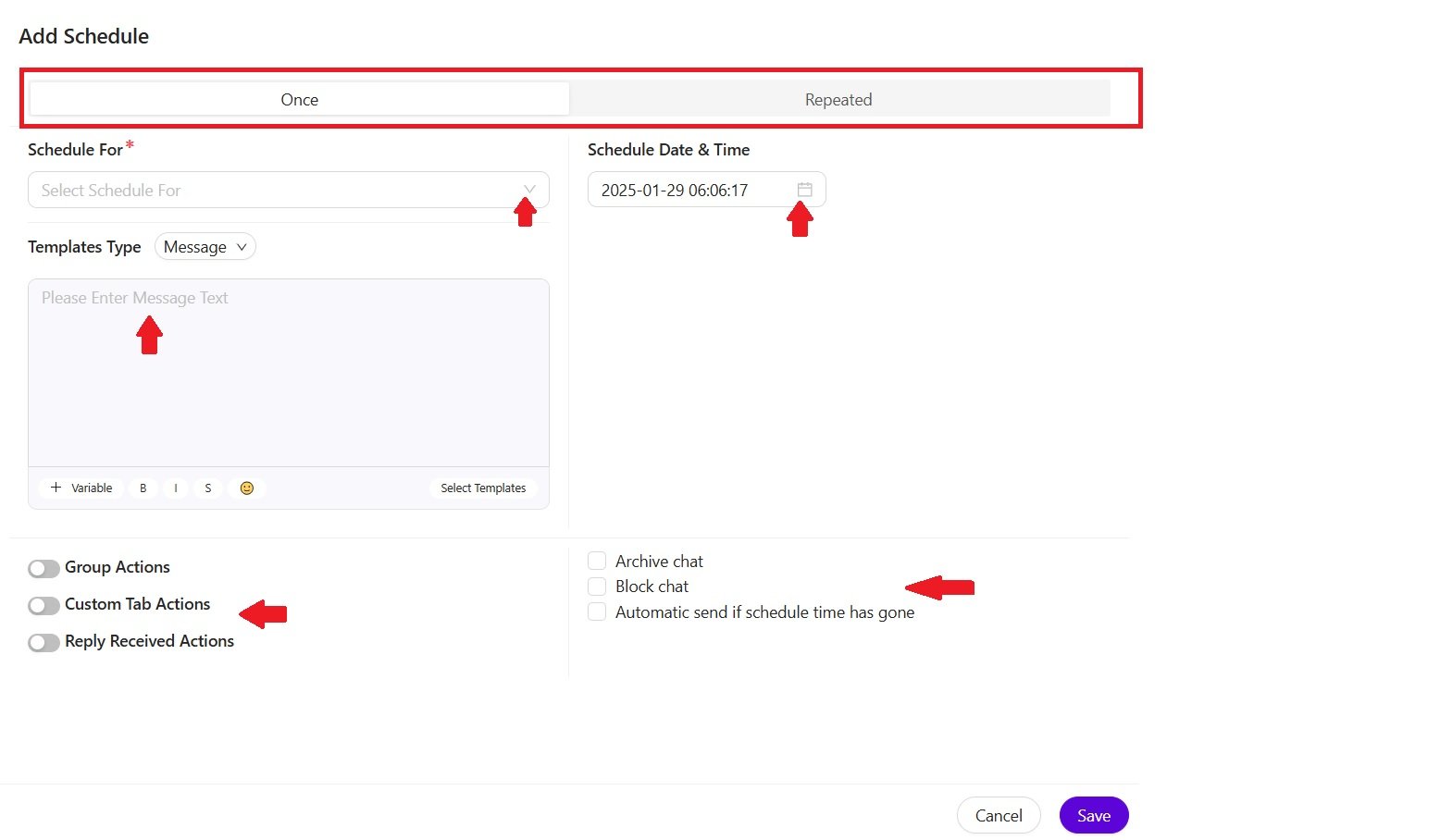
Task: Switch to the Repeated tab
Action: tap(838, 99)
